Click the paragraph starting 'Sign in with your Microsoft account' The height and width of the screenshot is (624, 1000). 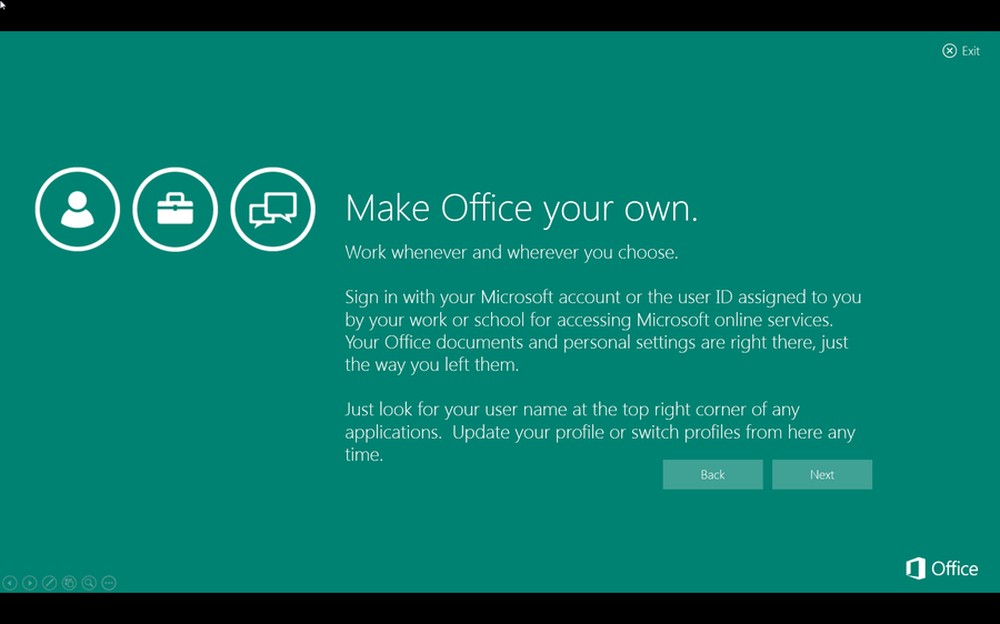[x=603, y=331]
